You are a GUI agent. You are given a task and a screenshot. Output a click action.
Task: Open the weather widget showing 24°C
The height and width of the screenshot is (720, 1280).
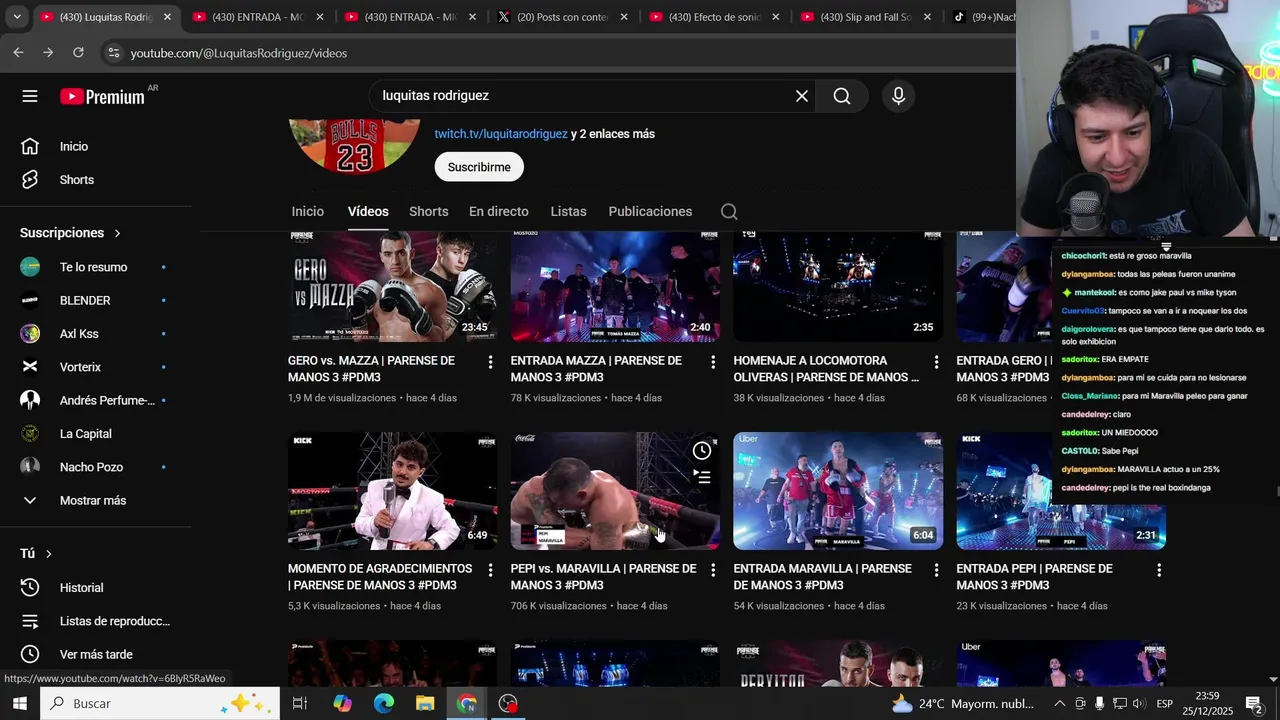[x=965, y=704]
